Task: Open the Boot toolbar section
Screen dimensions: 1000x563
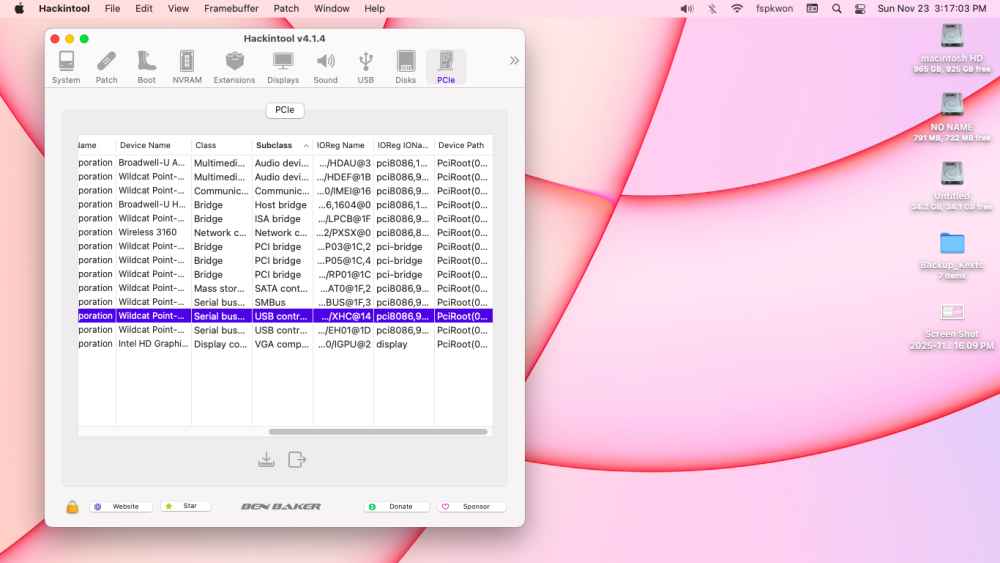Action: 146,67
